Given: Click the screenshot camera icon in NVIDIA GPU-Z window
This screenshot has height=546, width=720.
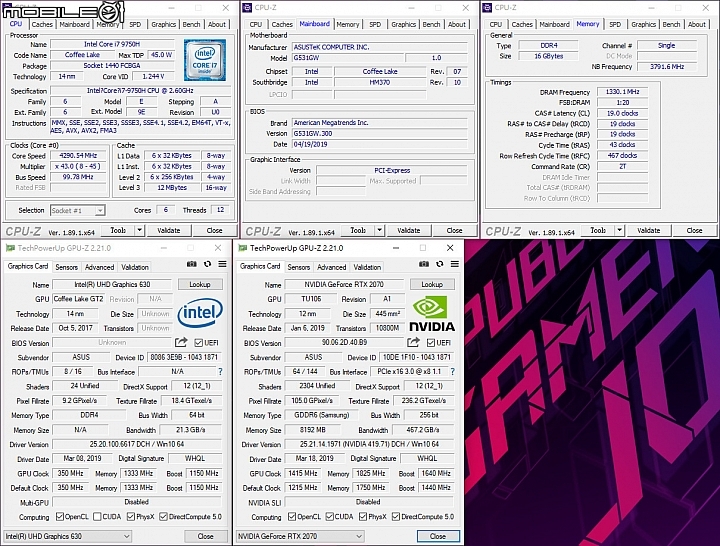Looking at the screenshot, I should pyautogui.click(x=424, y=264).
